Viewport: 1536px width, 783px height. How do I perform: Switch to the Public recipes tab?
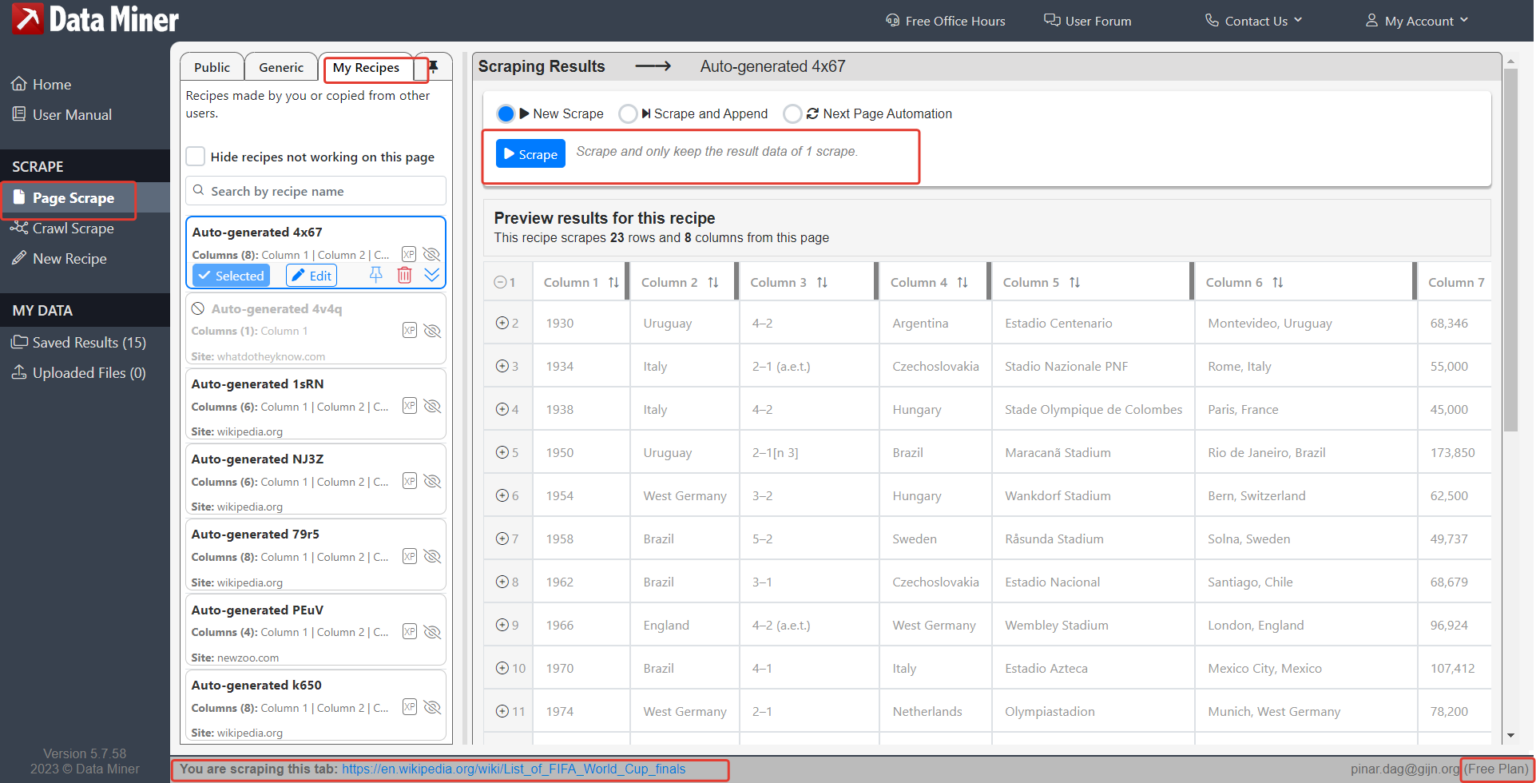pos(212,66)
